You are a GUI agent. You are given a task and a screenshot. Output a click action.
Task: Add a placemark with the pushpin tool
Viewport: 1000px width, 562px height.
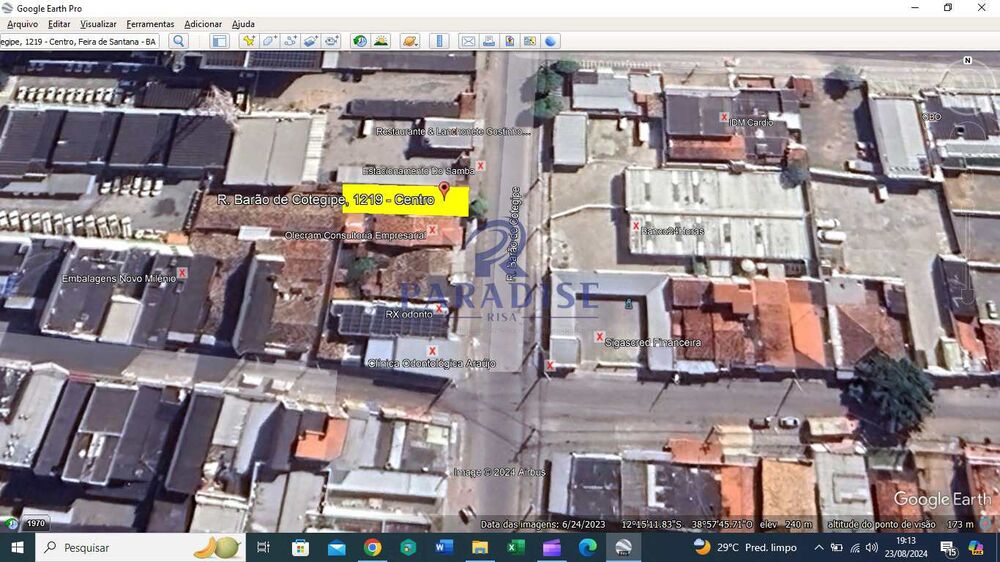click(x=249, y=41)
